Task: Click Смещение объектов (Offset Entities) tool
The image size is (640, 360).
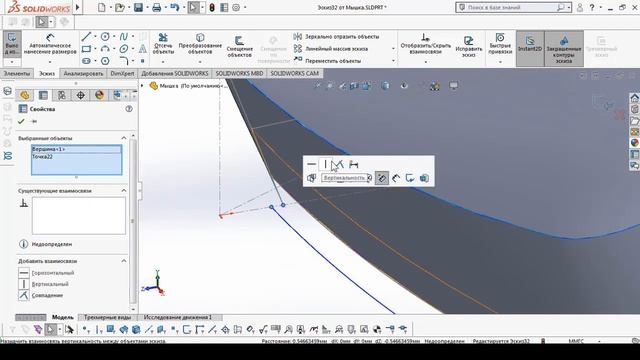Action: click(x=240, y=47)
